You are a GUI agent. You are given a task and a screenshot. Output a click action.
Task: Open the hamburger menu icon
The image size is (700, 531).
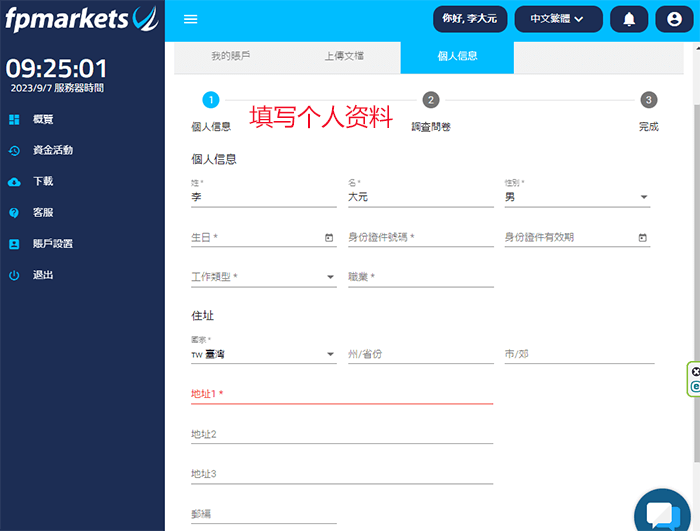(x=191, y=19)
